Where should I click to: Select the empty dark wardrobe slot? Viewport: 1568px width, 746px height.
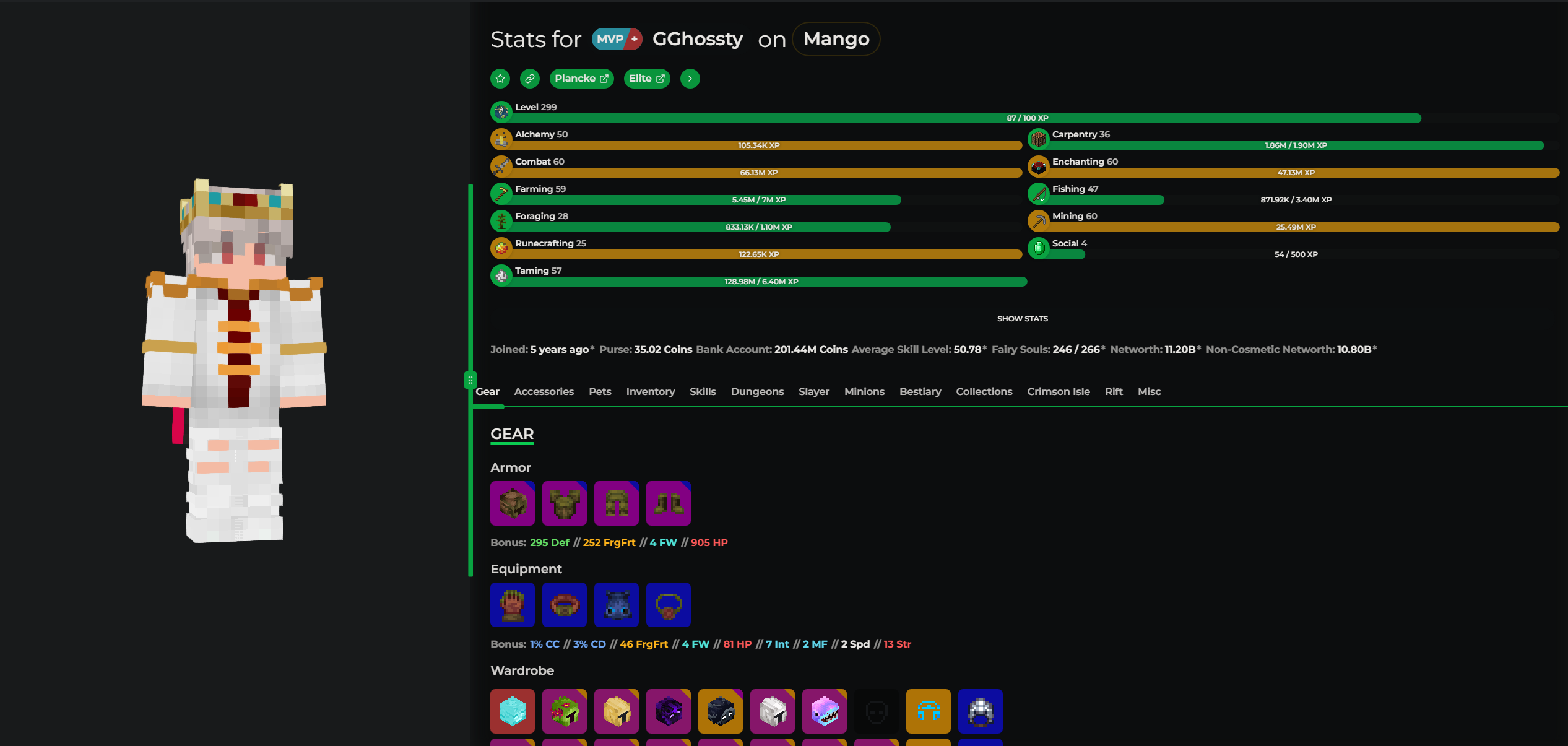(x=876, y=711)
